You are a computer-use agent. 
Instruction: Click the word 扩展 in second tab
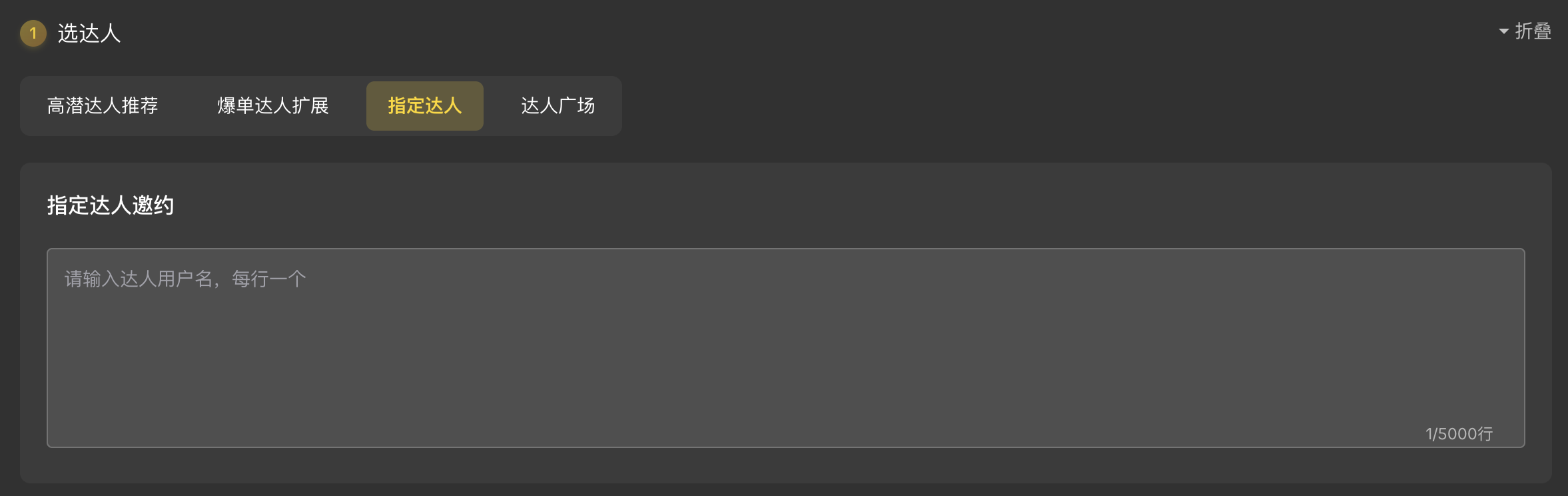310,106
